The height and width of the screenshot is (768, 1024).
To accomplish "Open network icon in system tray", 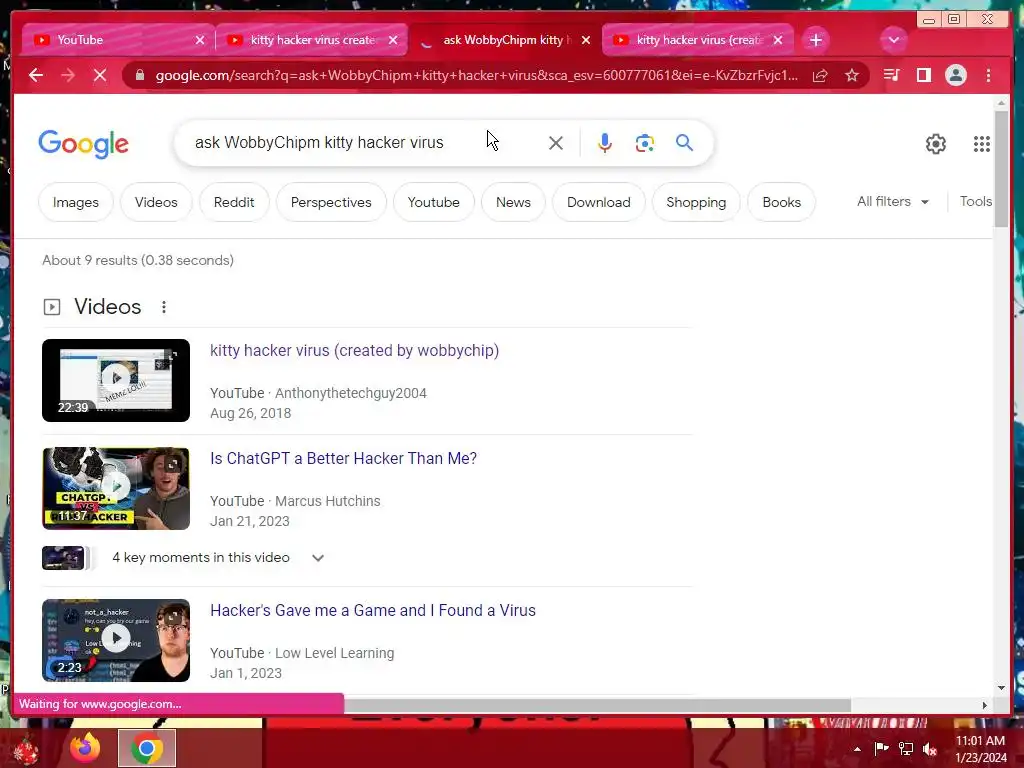I will (906, 748).
